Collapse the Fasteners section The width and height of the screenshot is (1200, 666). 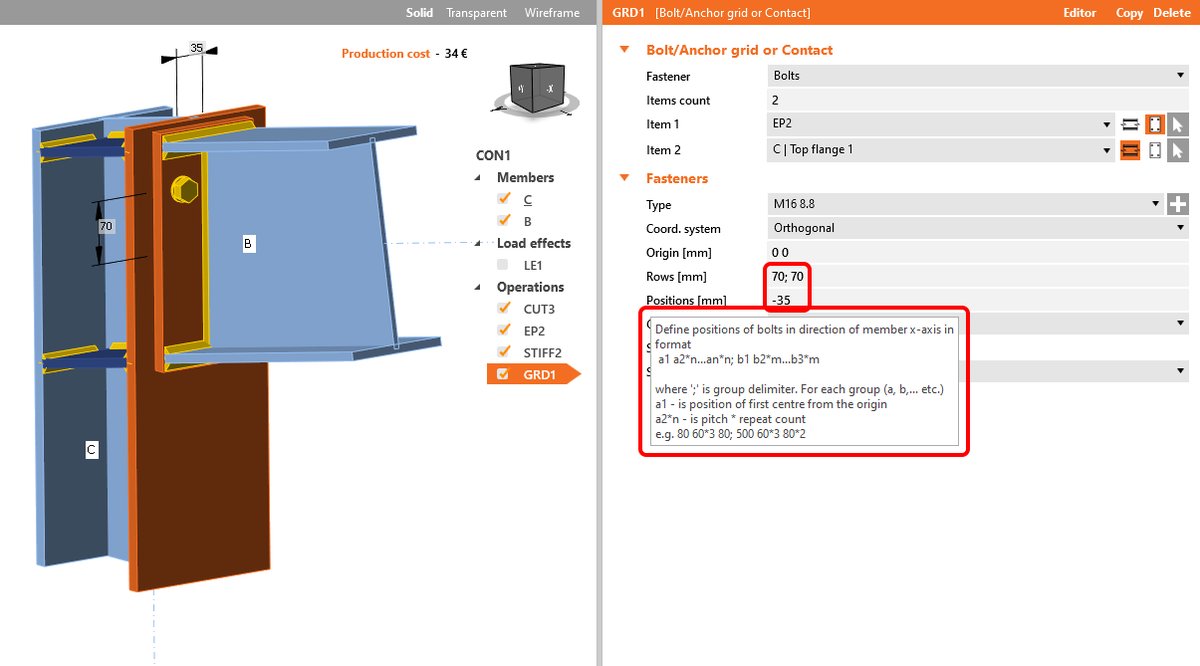coord(624,179)
